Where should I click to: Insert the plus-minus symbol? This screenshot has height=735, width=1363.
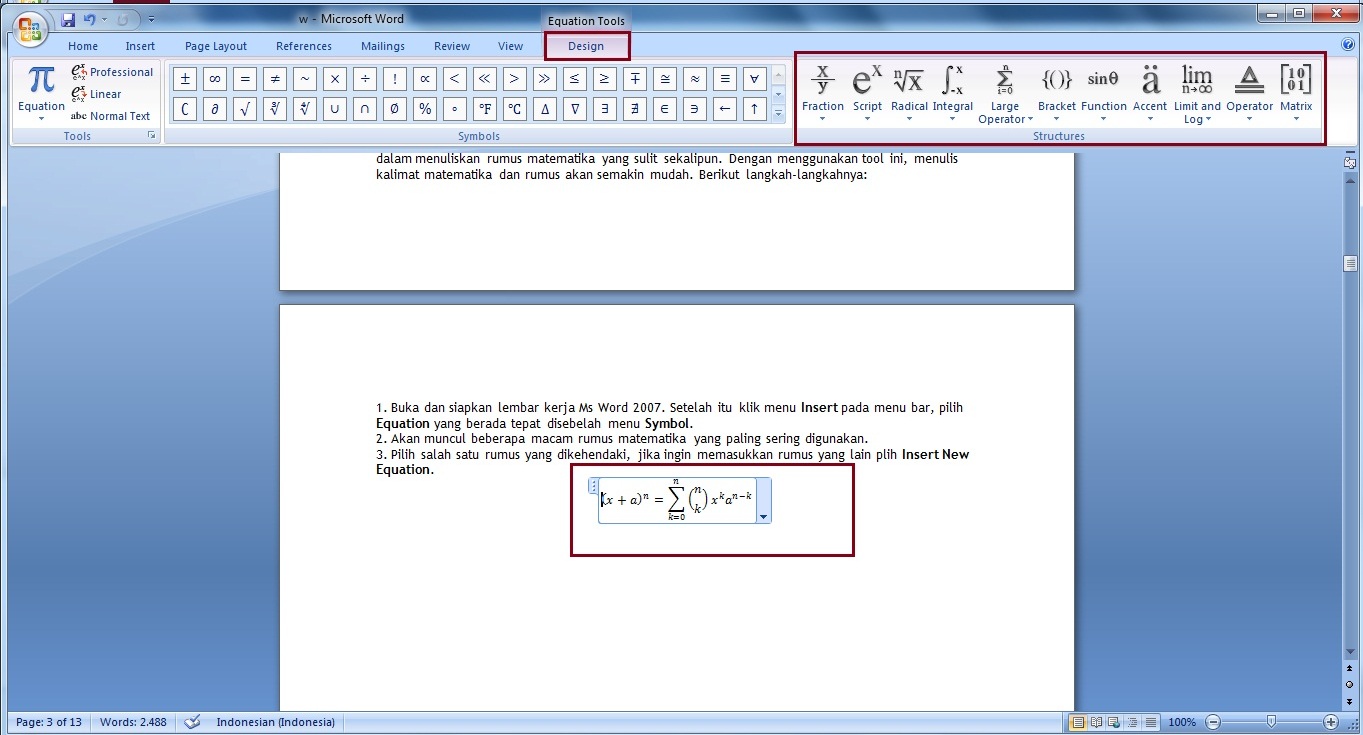[184, 78]
